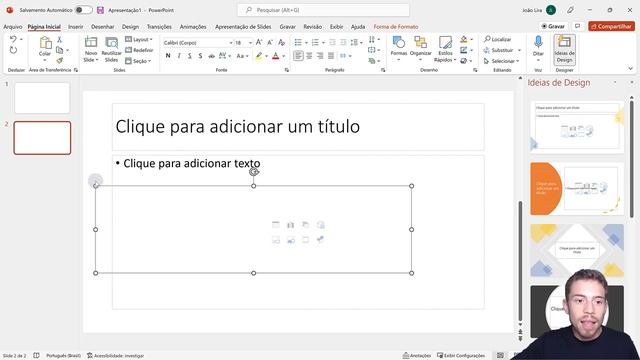The image size is (640, 360).
Task: Align text right in Parágrafo group
Action: (320, 56)
